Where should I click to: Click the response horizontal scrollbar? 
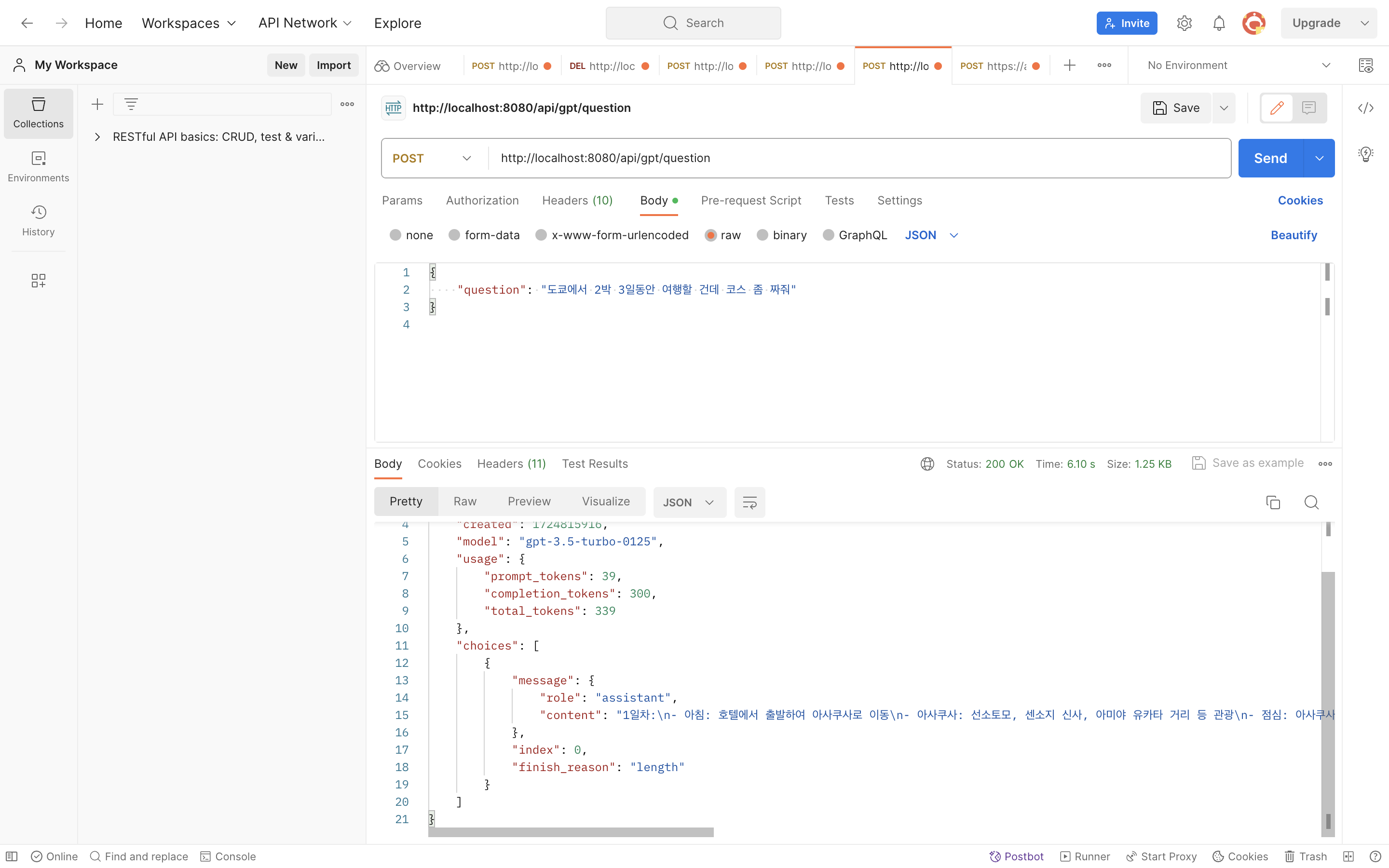571,832
